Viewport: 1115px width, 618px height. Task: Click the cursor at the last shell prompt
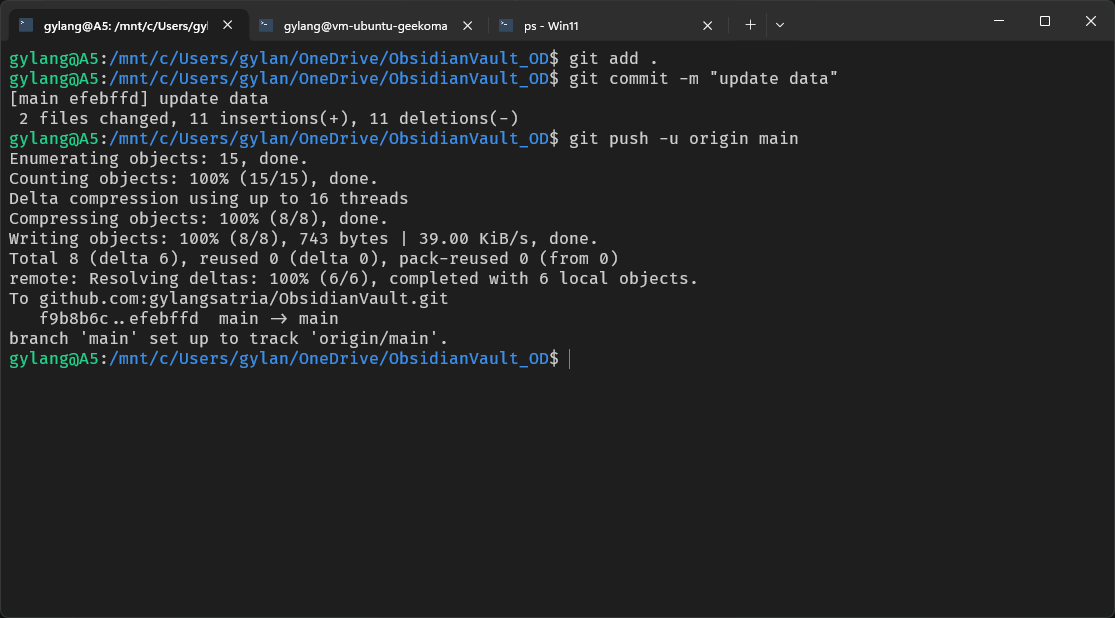point(569,358)
